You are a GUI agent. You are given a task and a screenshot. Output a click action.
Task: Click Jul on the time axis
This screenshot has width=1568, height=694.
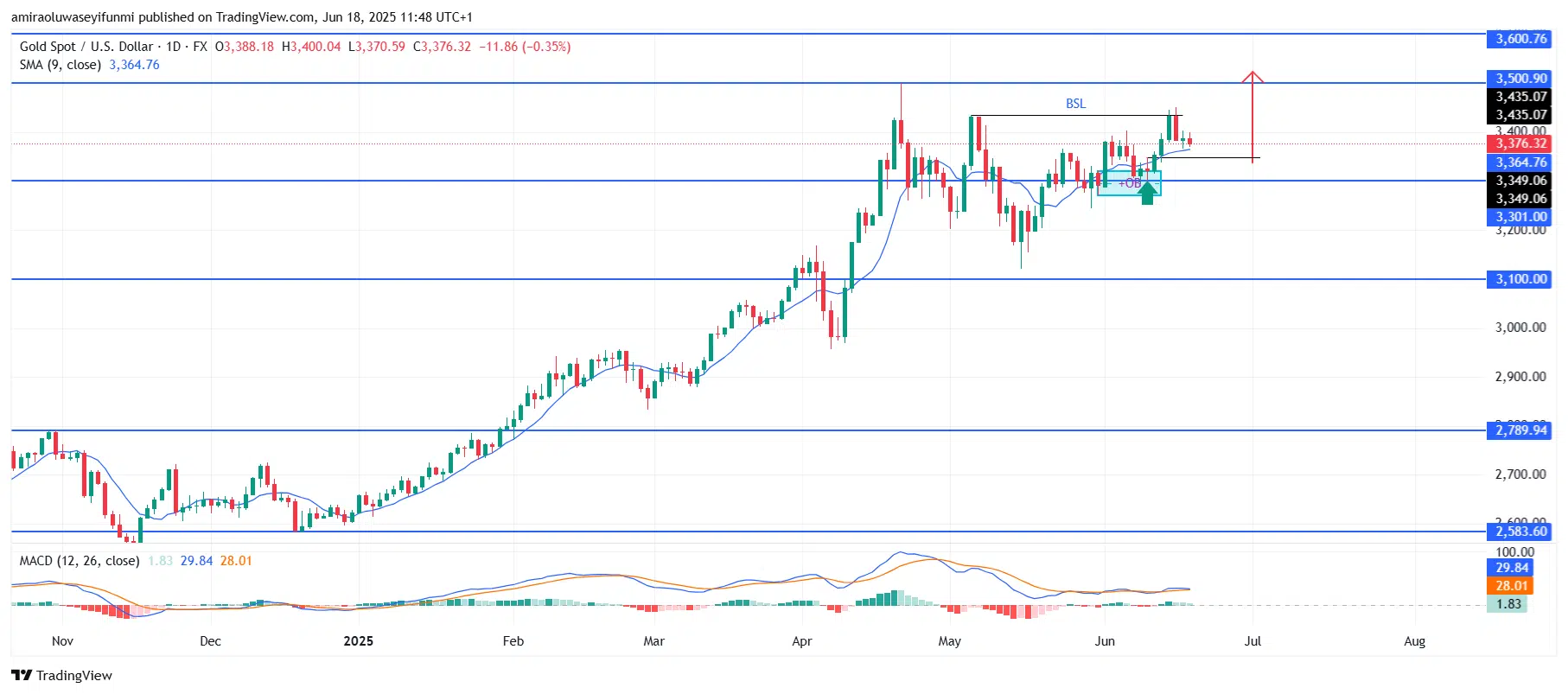pos(1252,641)
